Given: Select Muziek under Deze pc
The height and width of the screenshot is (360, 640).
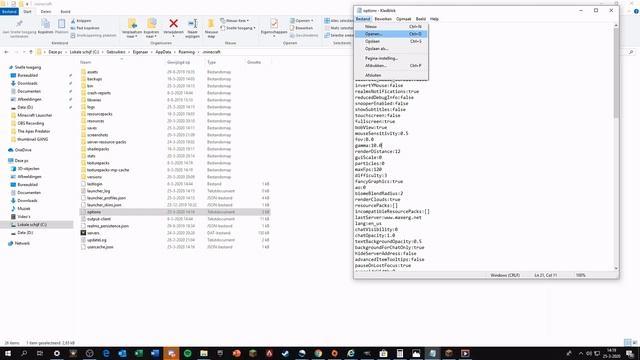Looking at the screenshot, I should (24, 209).
